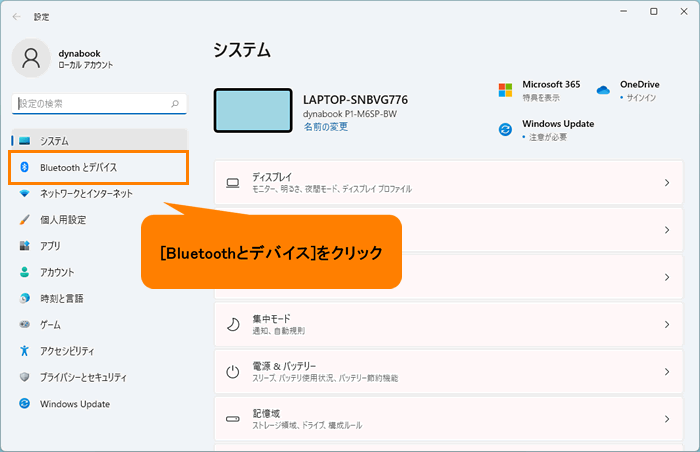Click the 個人用設定 paintbrush icon

coord(25,220)
